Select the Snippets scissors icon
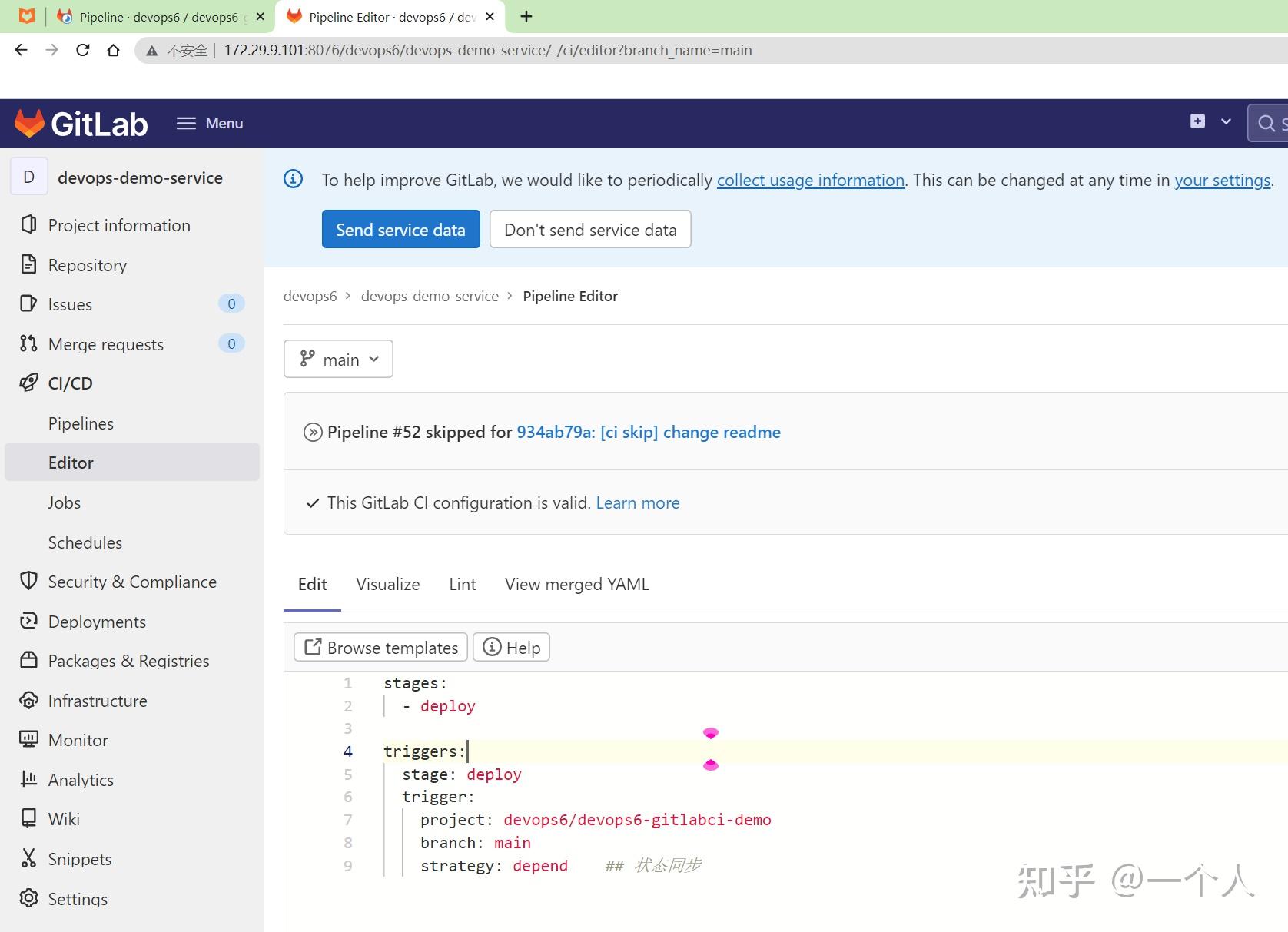This screenshot has height=932, width=1288. tap(28, 858)
